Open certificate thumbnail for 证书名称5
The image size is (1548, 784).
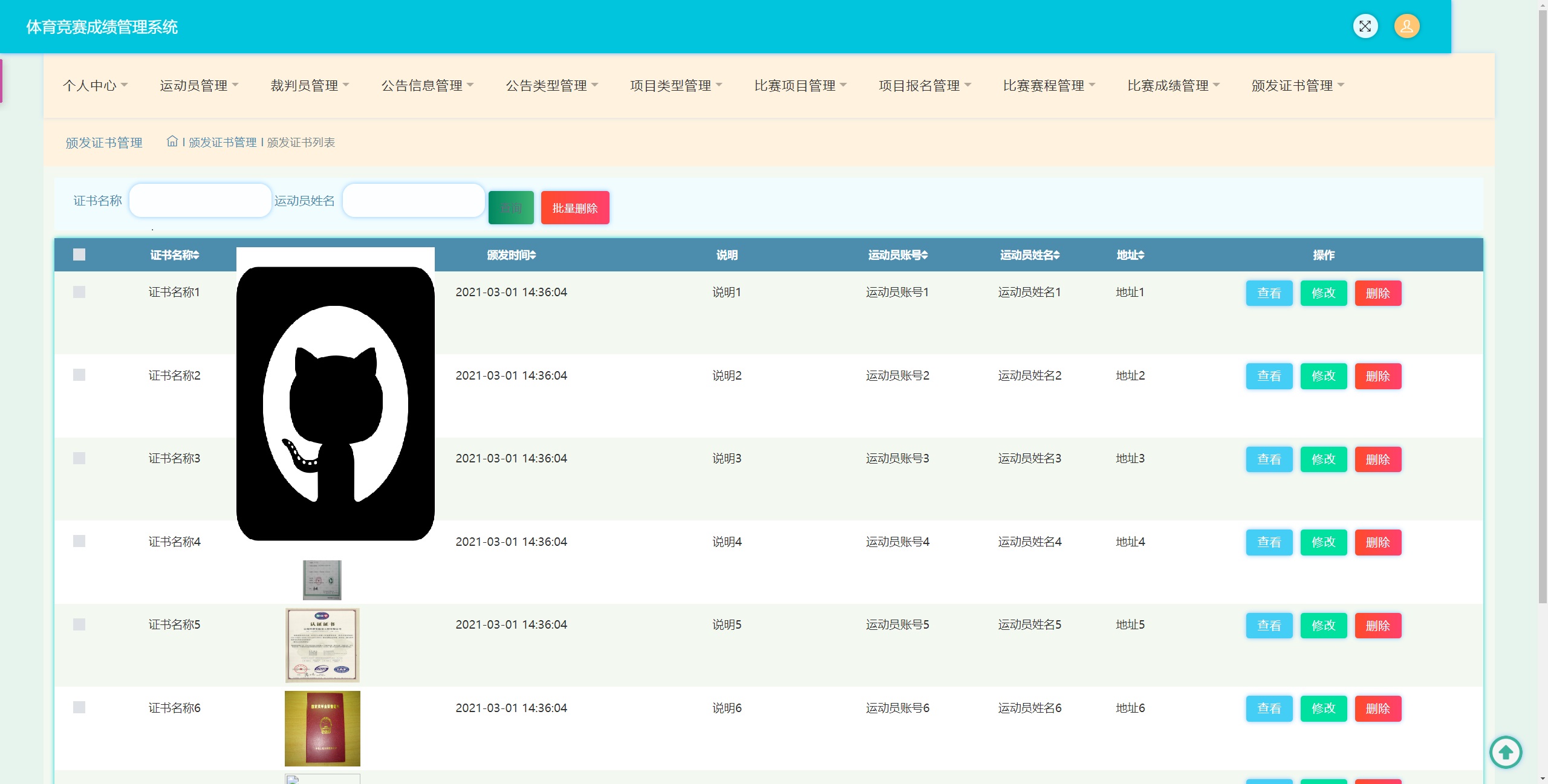tap(322, 645)
